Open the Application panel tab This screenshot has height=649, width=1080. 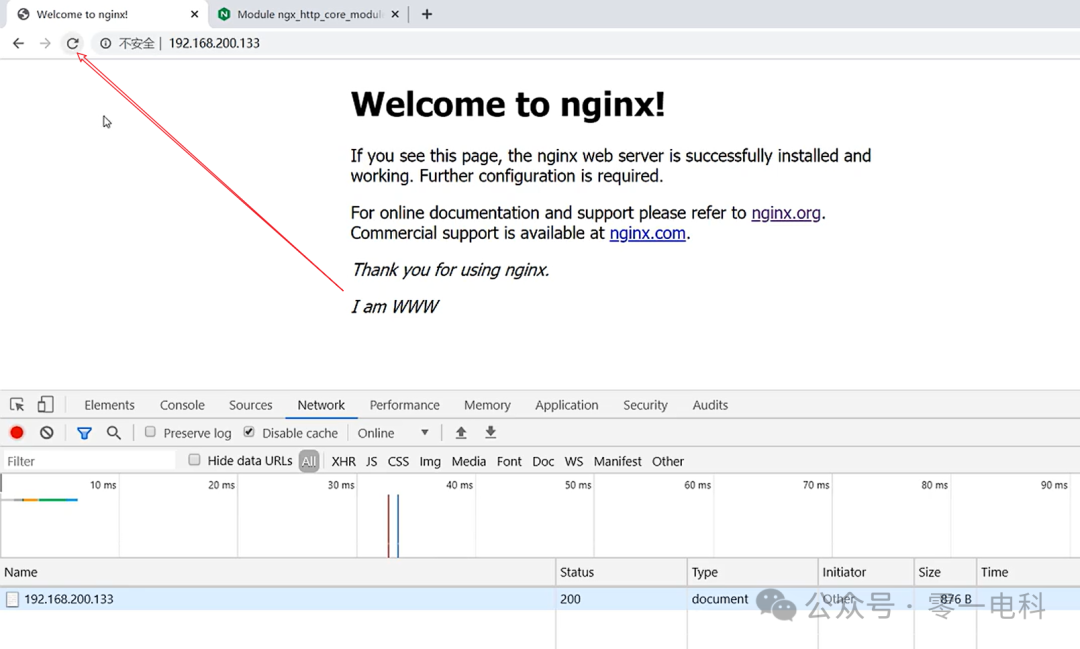(567, 405)
